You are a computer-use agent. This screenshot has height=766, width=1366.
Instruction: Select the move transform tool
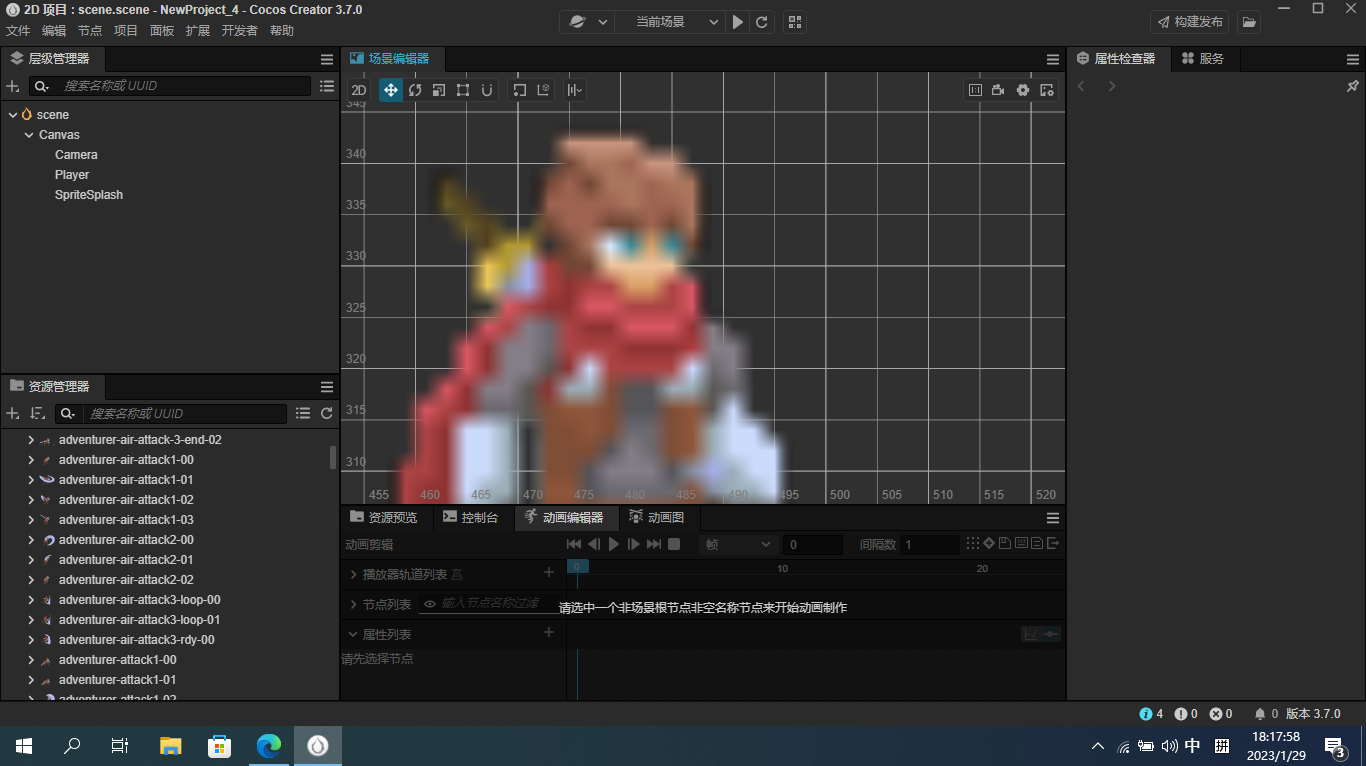coord(391,90)
